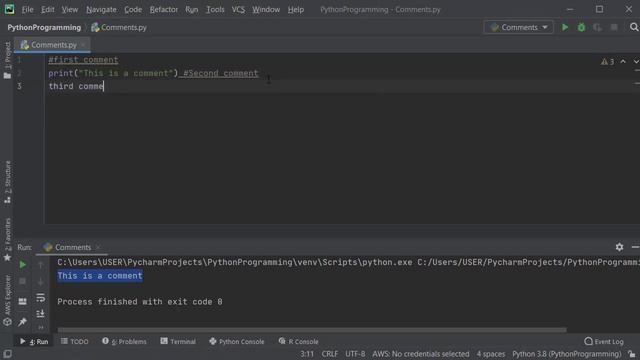Click the 3:11 cursor position in status bar

coord(307,354)
